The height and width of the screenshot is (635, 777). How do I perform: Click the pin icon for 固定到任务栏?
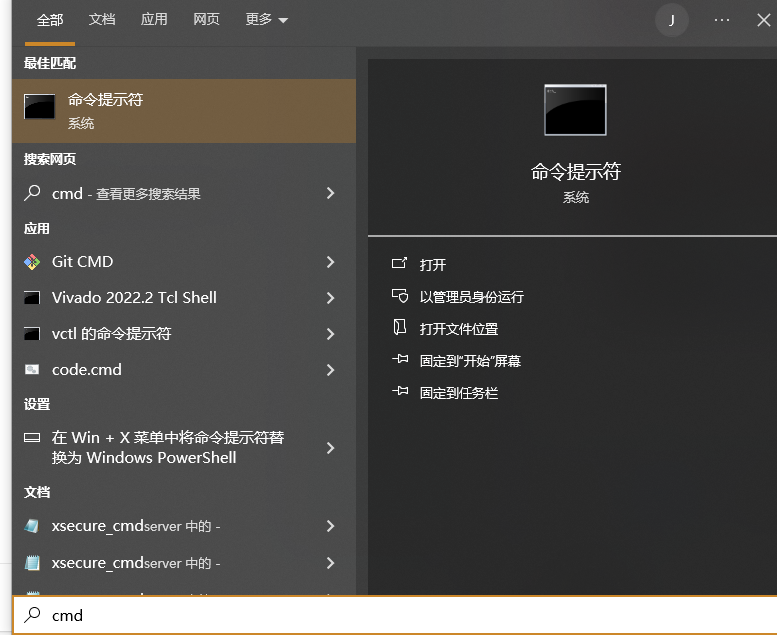pos(400,391)
